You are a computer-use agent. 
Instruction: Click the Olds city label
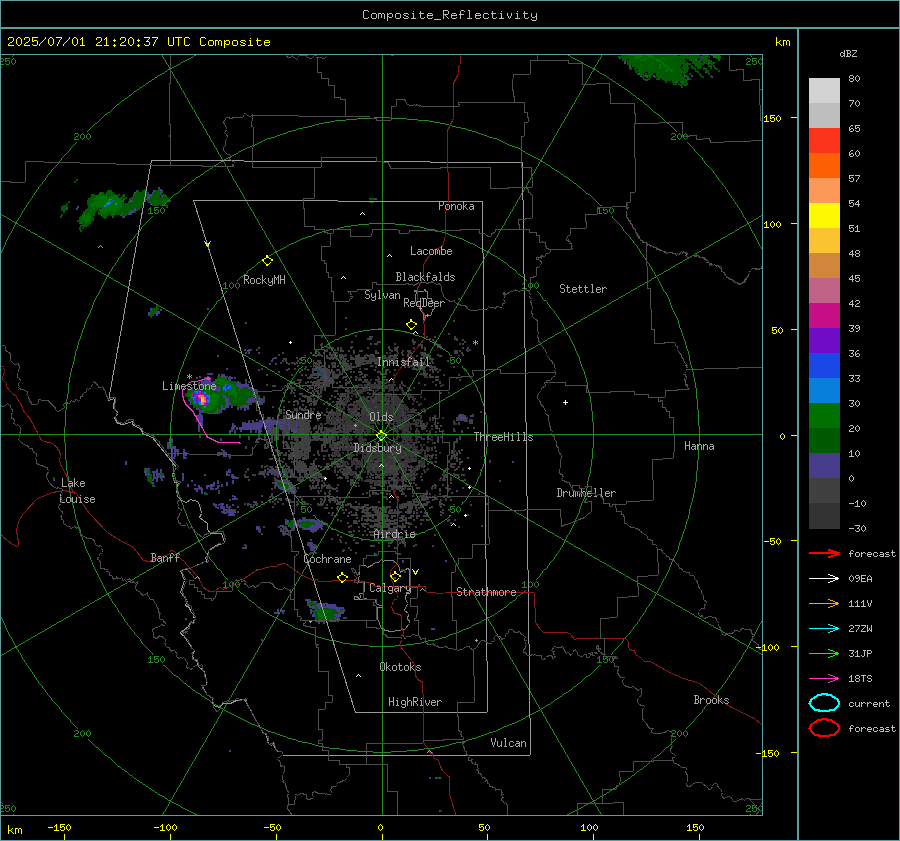tap(381, 417)
